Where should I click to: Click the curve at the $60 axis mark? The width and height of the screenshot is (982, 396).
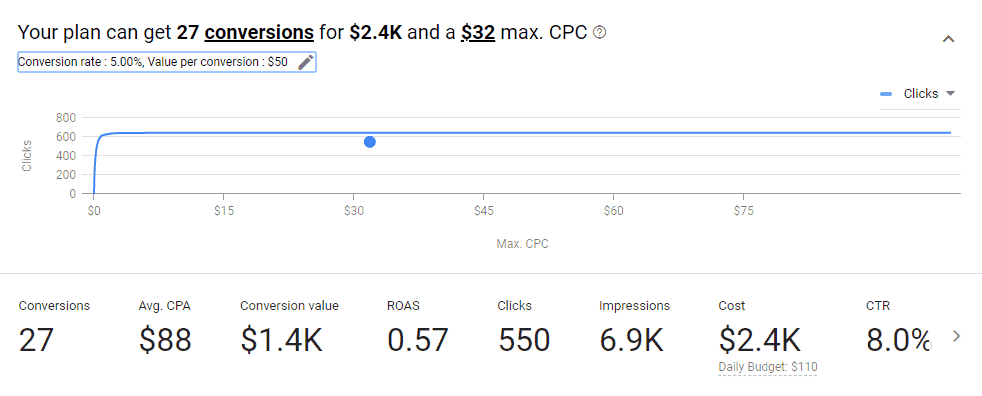pyautogui.click(x=613, y=133)
